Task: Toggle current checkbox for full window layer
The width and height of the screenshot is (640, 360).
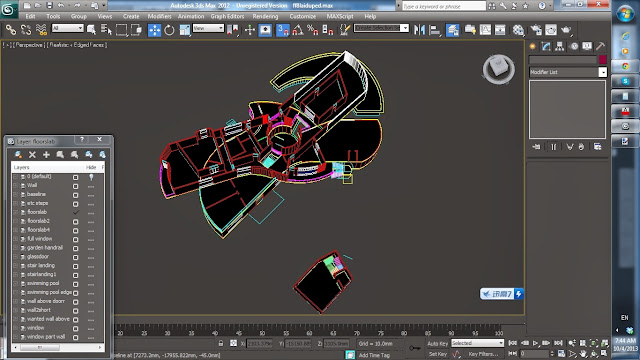Action: 76,240
